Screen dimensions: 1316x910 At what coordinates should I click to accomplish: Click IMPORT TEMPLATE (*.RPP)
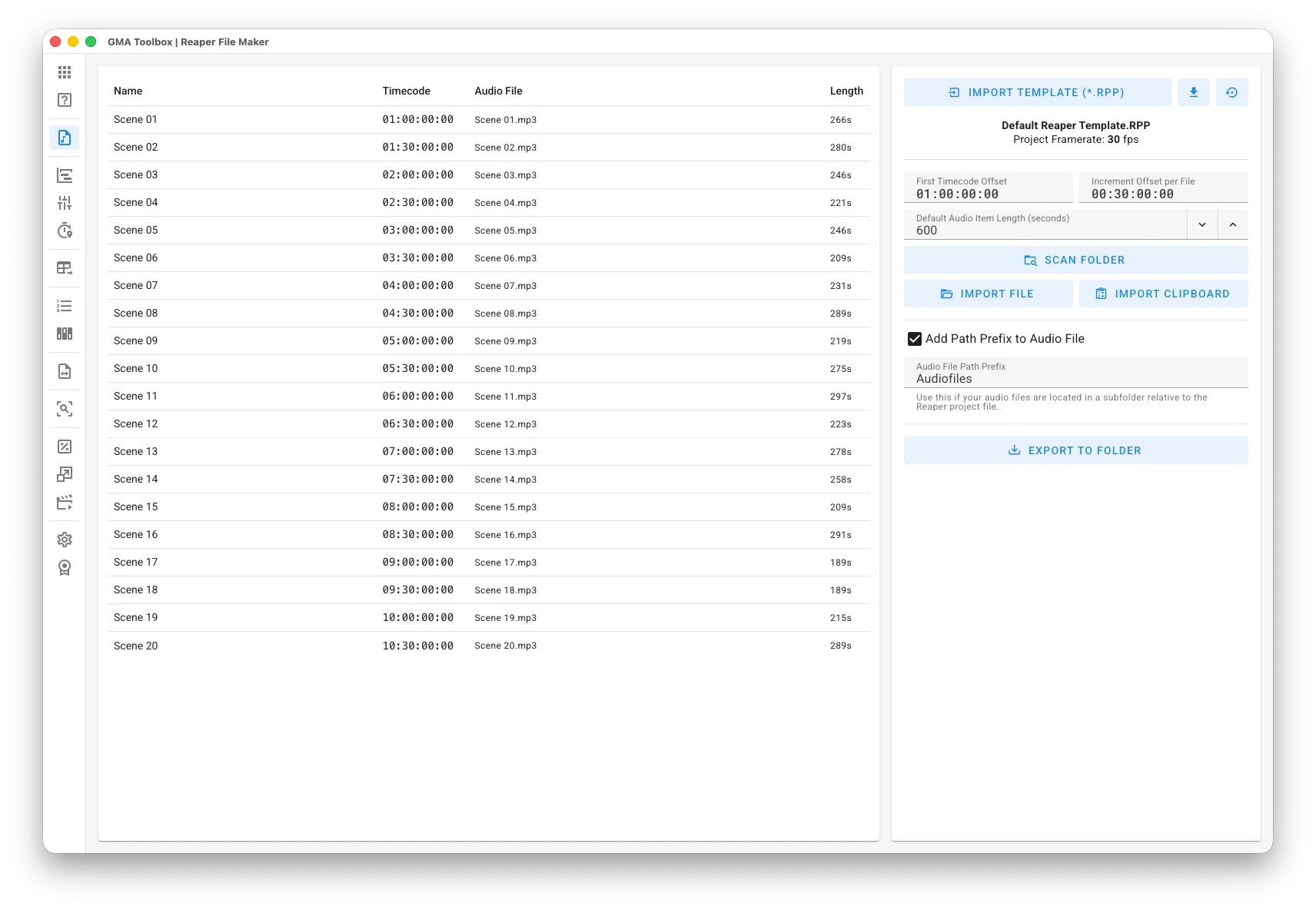pos(1037,92)
